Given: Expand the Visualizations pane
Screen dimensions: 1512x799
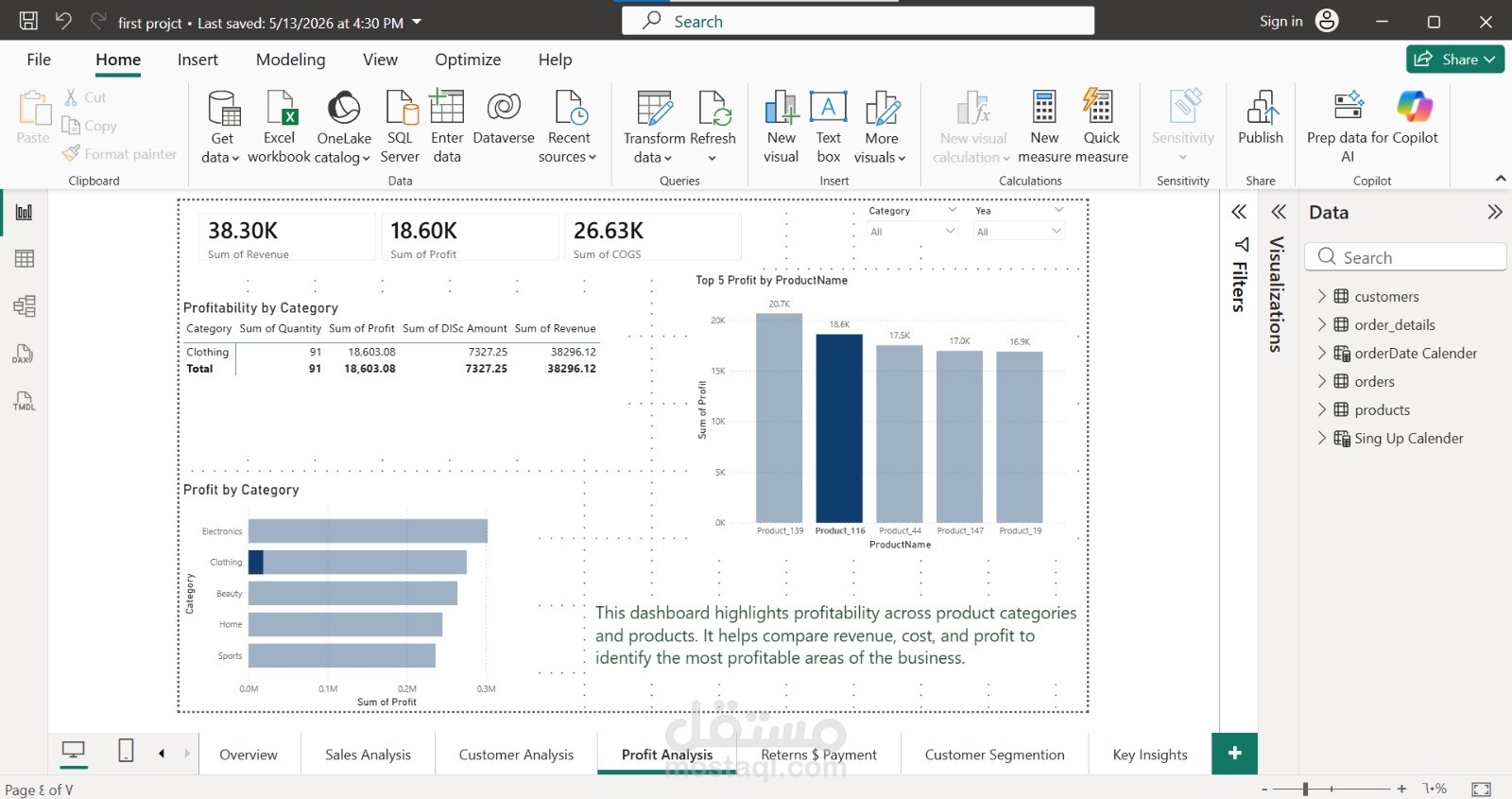Looking at the screenshot, I should (1279, 212).
